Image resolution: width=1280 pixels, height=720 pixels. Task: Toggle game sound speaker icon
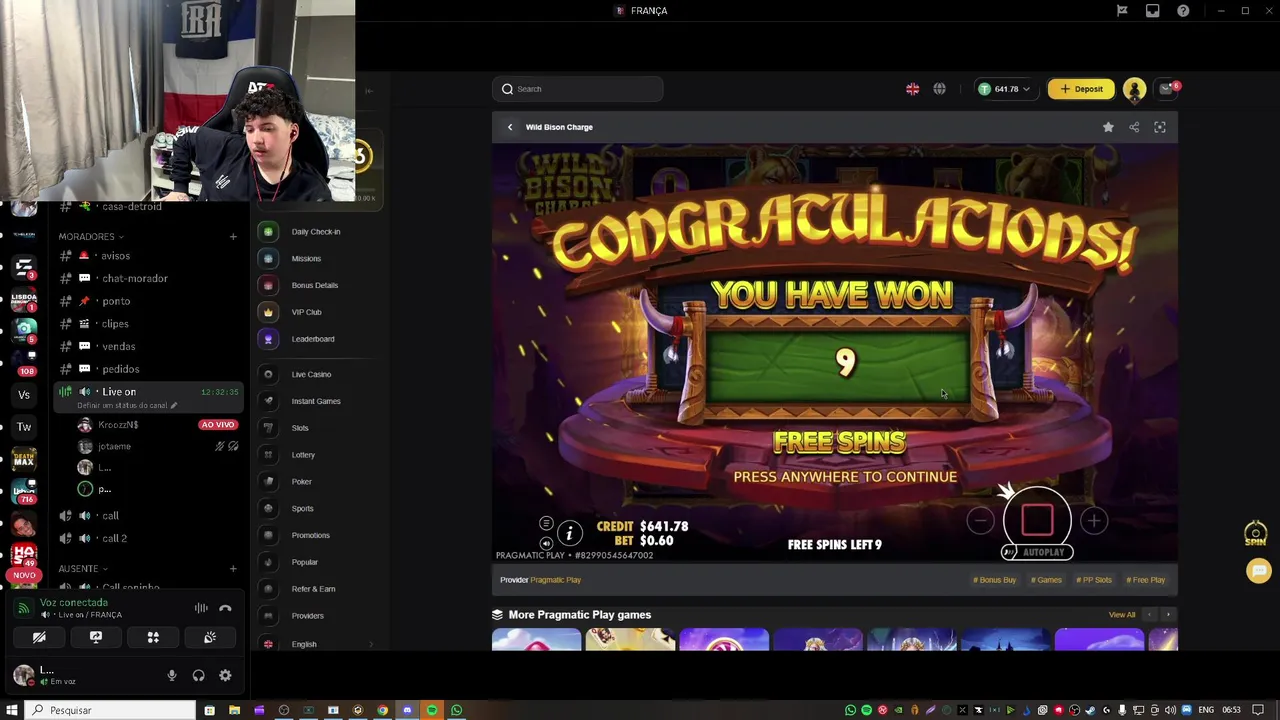click(546, 543)
